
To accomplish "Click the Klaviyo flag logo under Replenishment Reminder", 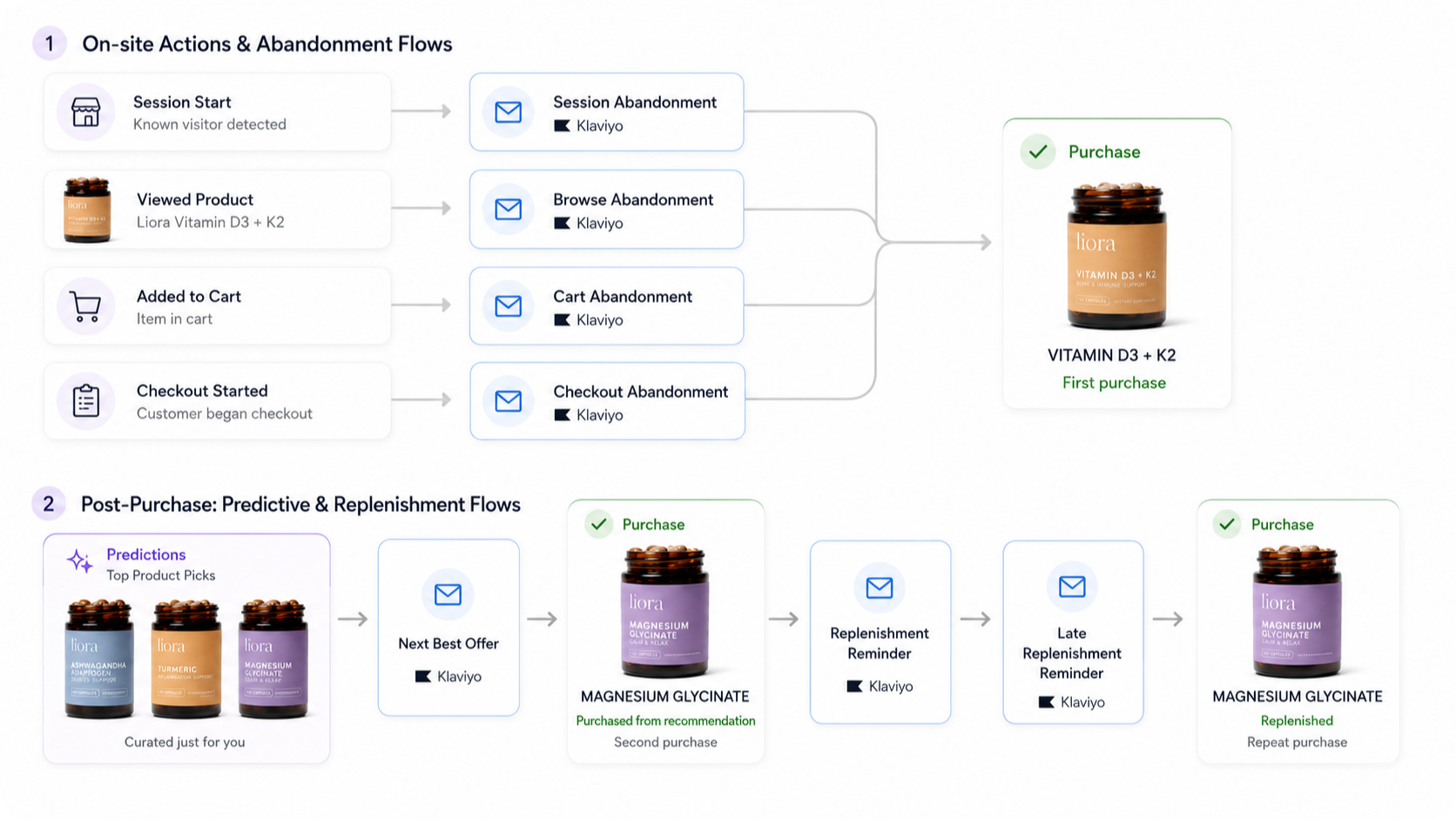I will tap(855, 687).
